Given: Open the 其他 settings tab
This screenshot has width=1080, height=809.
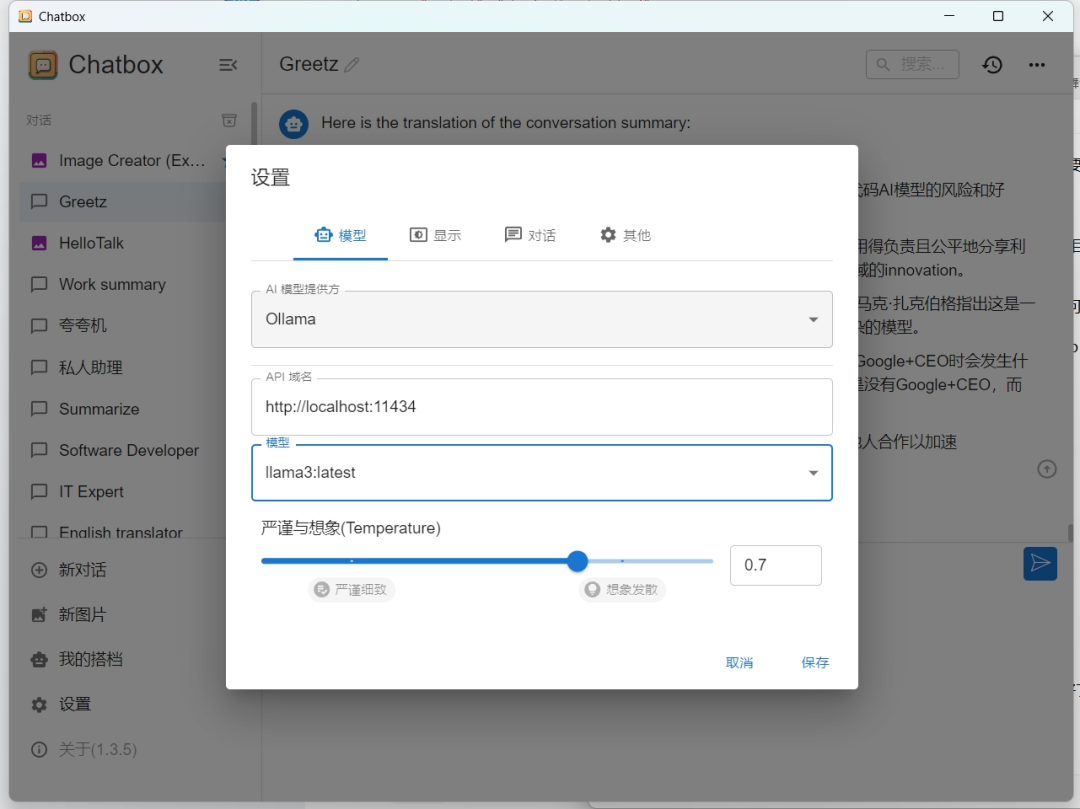Looking at the screenshot, I should coord(625,235).
